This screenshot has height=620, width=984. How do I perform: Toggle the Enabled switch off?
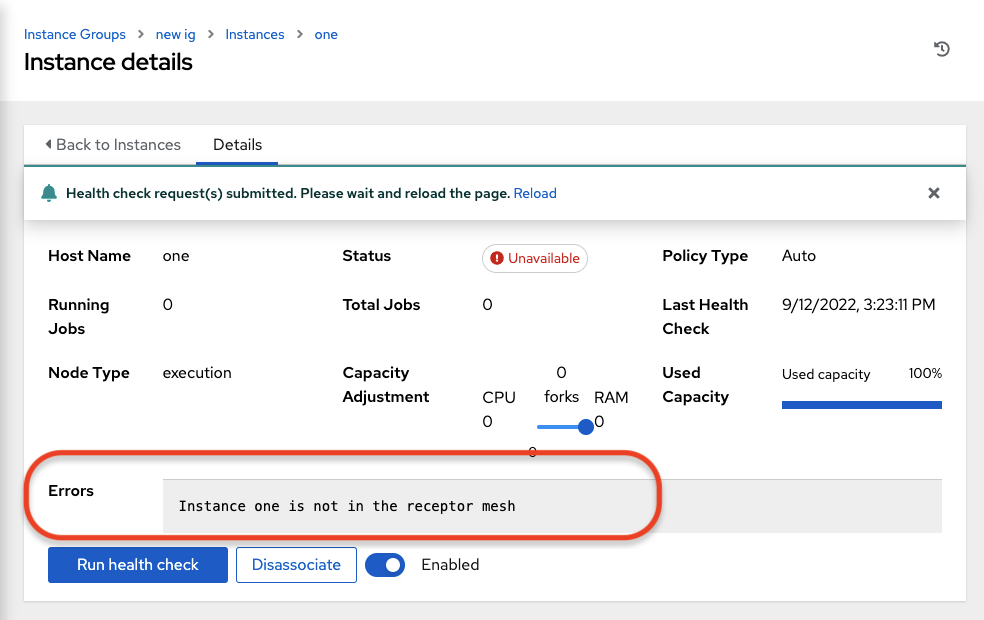pyautogui.click(x=385, y=565)
